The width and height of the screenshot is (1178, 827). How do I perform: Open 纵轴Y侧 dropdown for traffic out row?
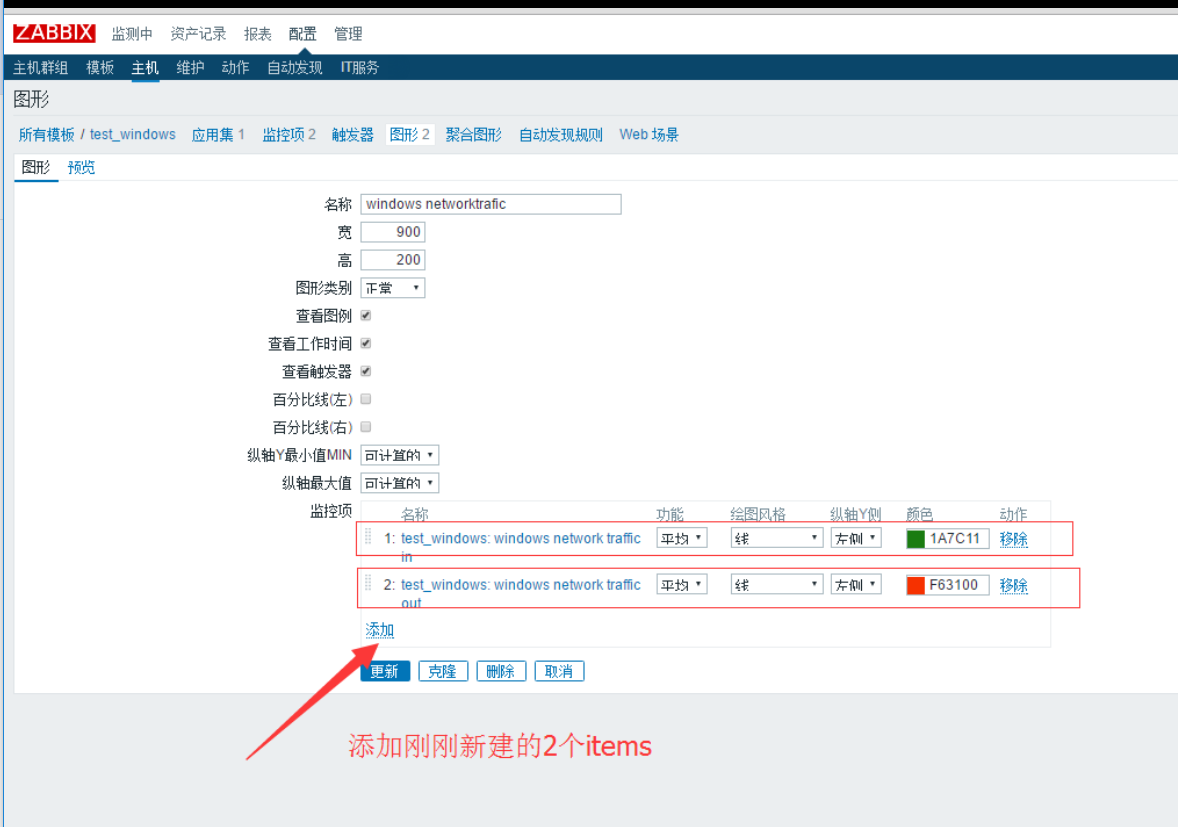tap(856, 584)
